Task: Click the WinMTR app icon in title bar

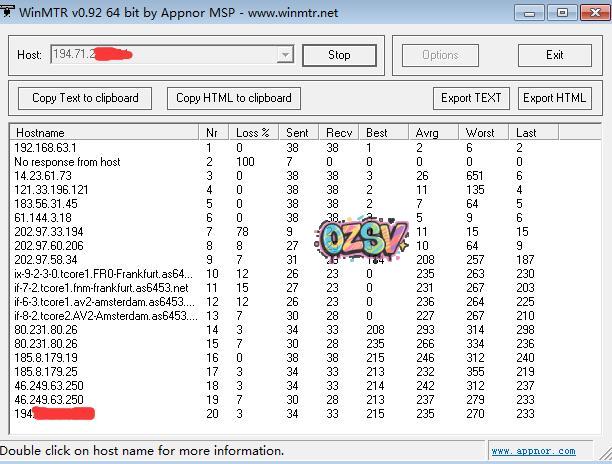Action: tap(9, 12)
